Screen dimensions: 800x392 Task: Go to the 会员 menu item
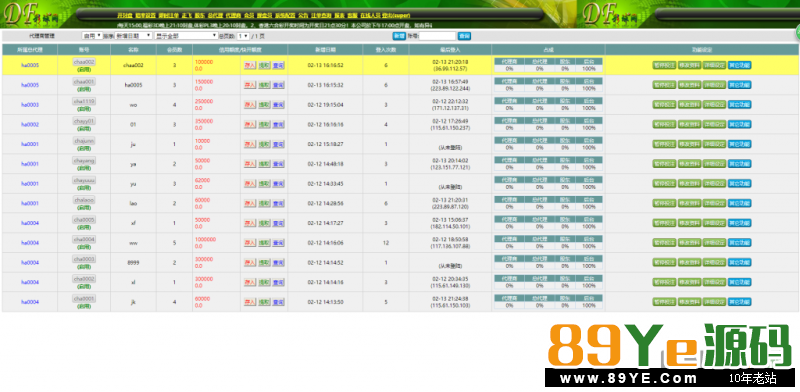(249, 16)
